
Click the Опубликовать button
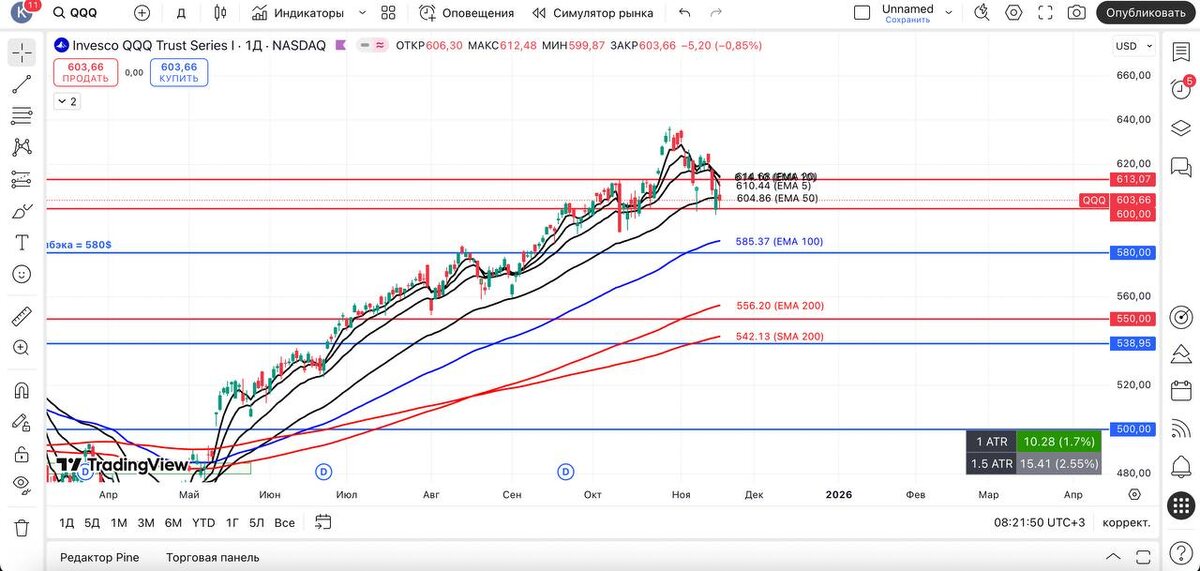(x=1147, y=13)
